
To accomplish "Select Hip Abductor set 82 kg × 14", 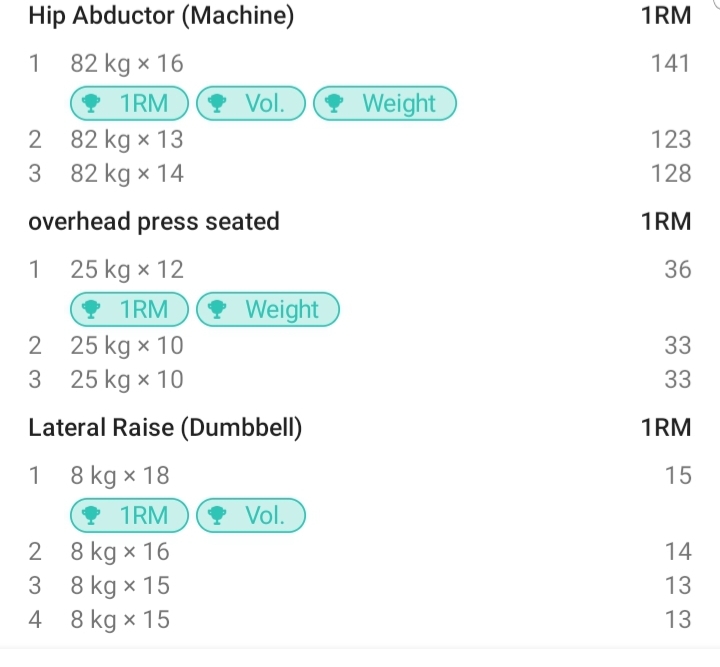I will 127,174.
